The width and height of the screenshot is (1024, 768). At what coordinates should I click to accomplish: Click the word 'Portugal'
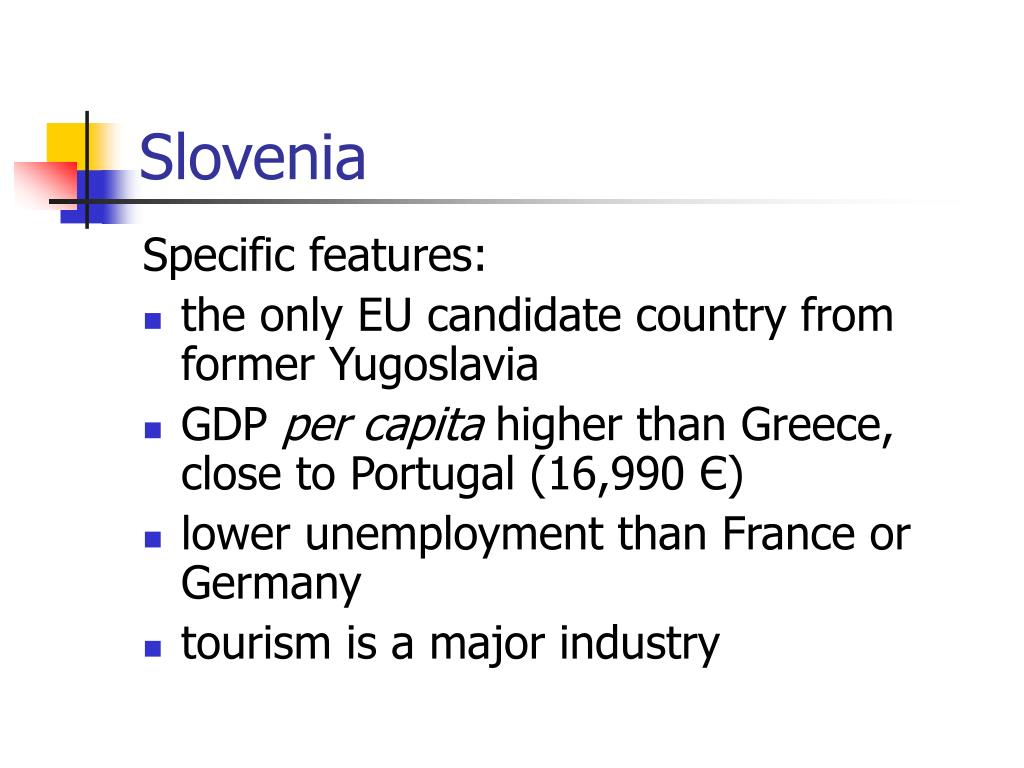[x=433, y=477]
